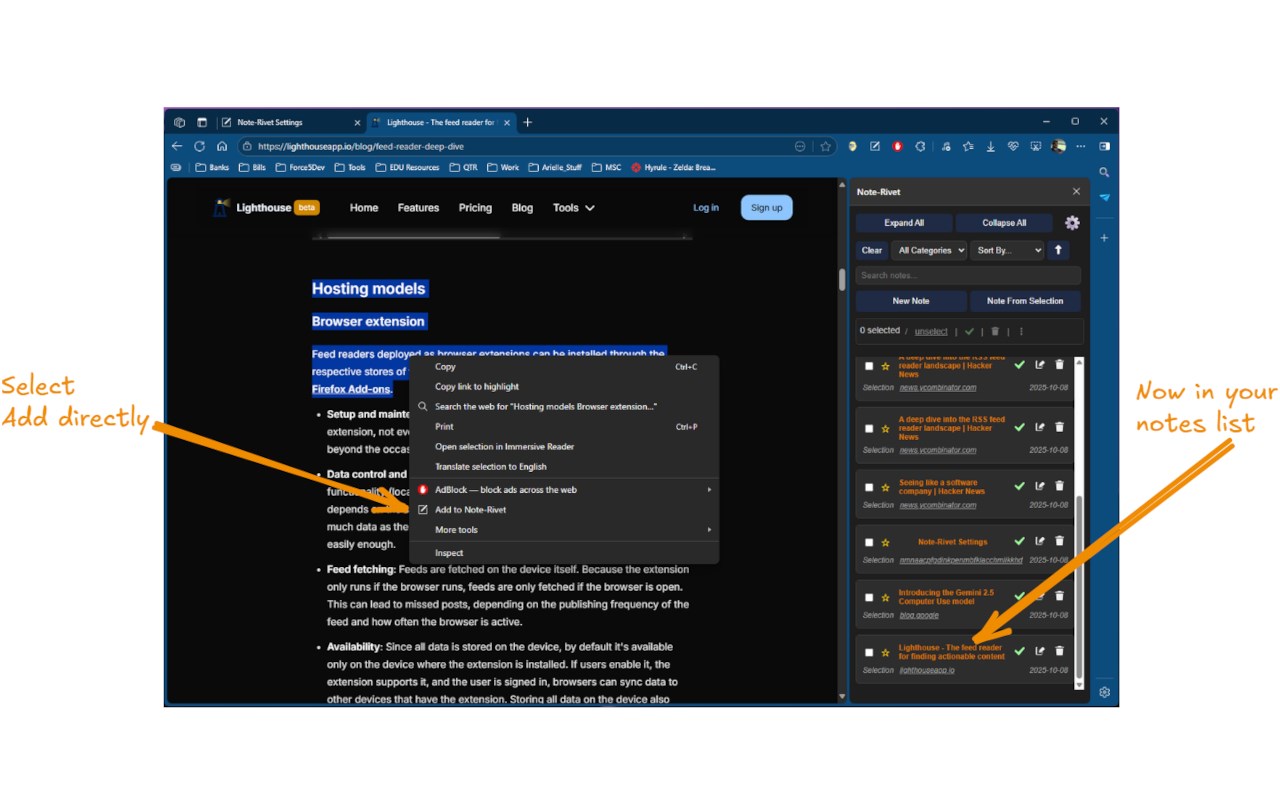The width and height of the screenshot is (1280, 800).
Task: Click the Sign up button on Lighthouse
Action: (766, 208)
